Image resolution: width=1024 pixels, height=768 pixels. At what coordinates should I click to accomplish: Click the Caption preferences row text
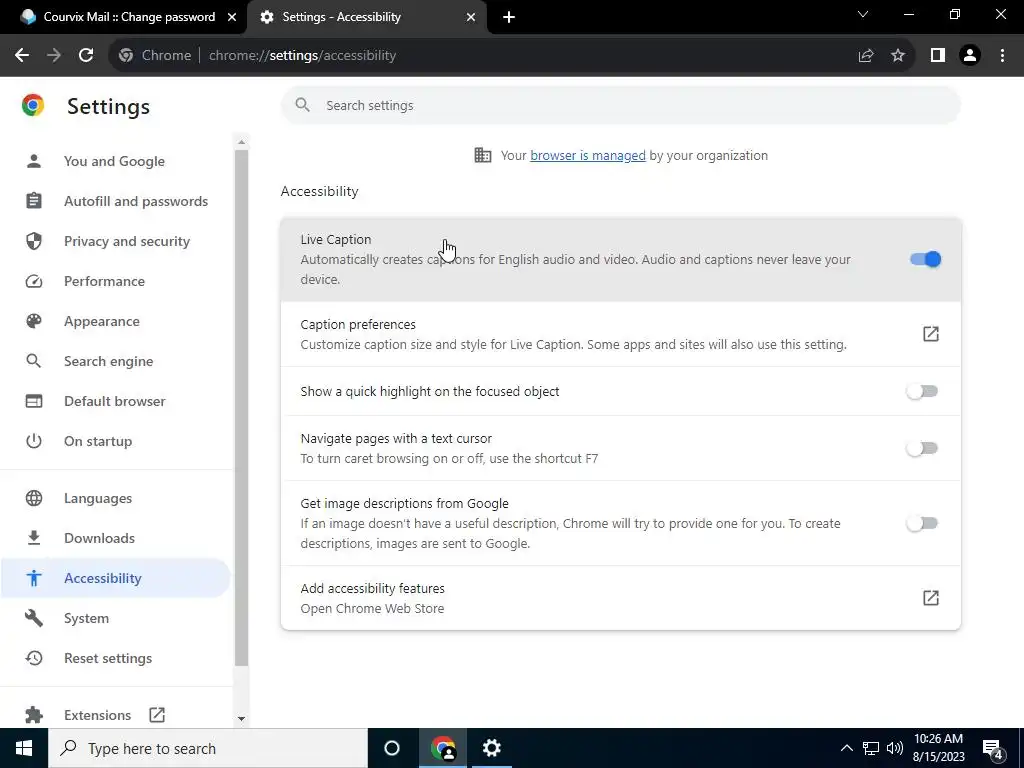pos(358,325)
